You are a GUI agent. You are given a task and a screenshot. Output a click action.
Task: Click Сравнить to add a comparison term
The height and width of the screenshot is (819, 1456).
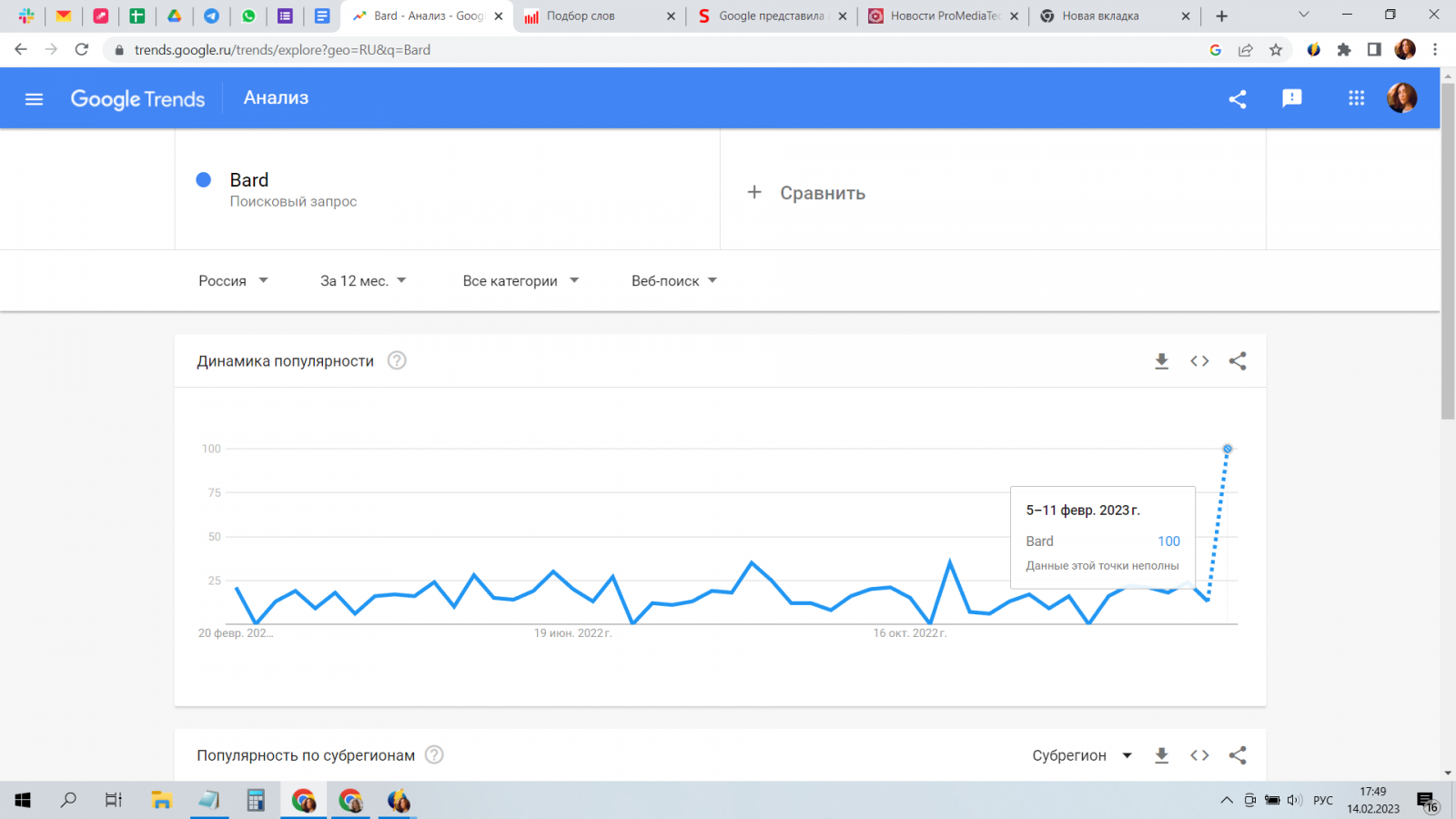[x=806, y=193]
